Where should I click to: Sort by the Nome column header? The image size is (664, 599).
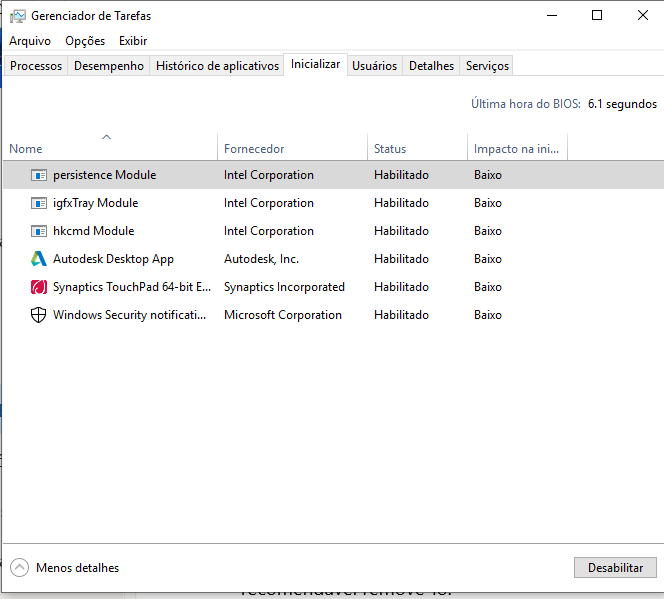tap(110, 146)
